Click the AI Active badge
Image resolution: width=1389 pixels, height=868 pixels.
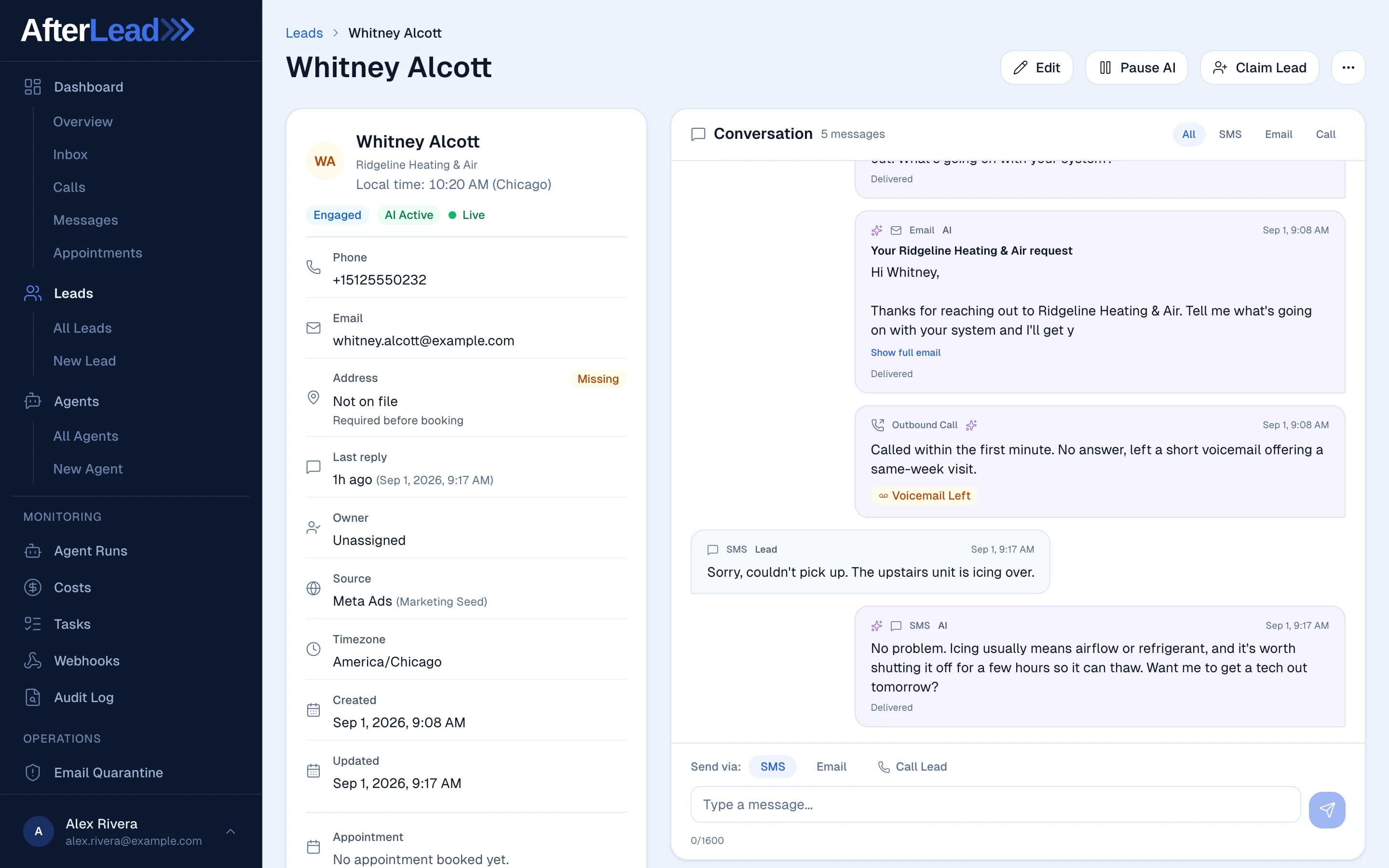click(x=409, y=215)
